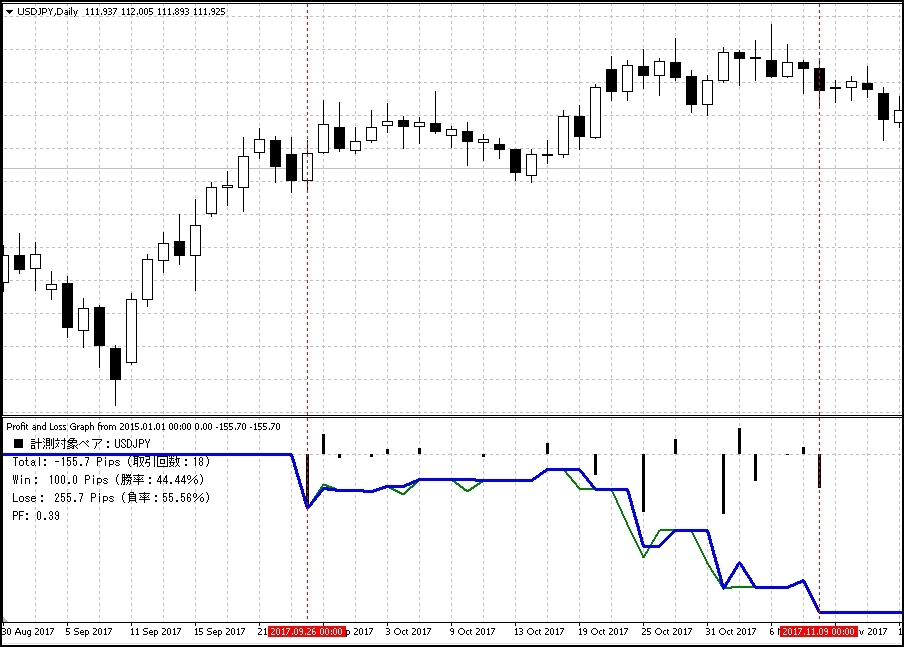The height and width of the screenshot is (647, 904).
Task: Click the dropdown triangle beside USDJPY,Daily
Action: (x=9, y=11)
